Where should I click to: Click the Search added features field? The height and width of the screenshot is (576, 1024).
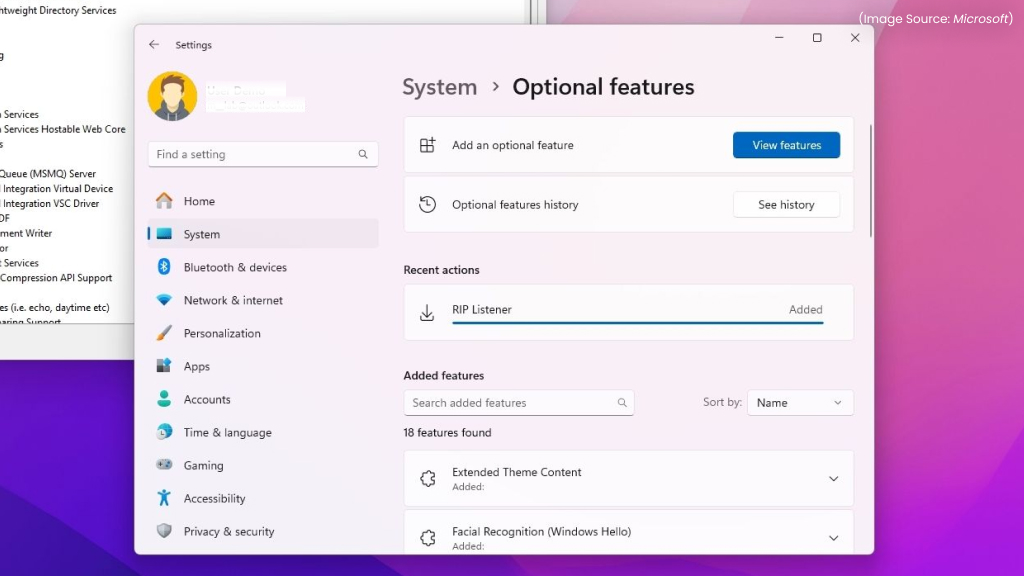(510, 403)
